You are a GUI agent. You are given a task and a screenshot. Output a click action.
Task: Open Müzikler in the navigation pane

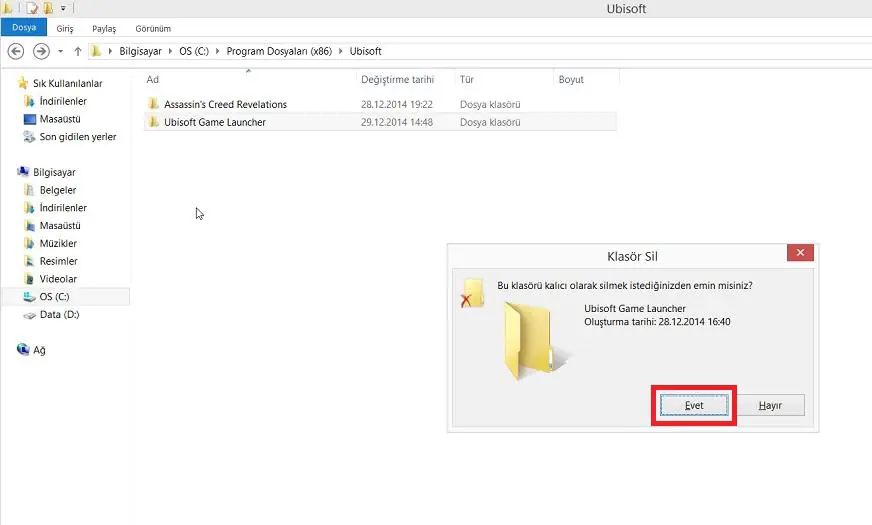58,244
